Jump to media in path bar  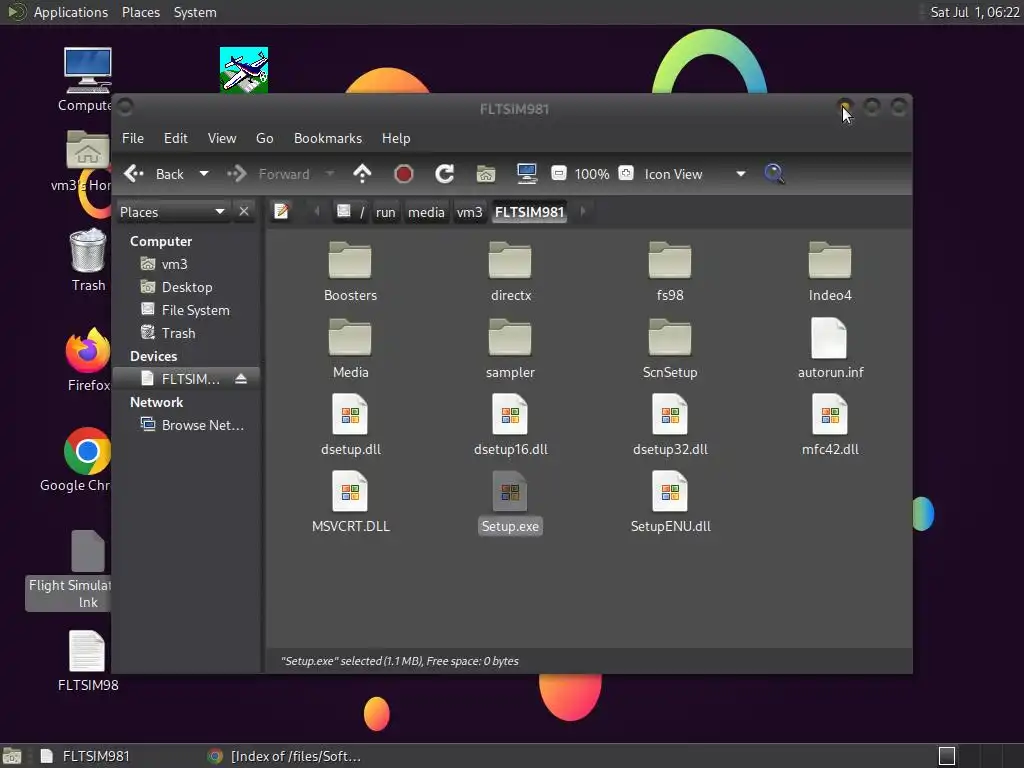(x=426, y=212)
